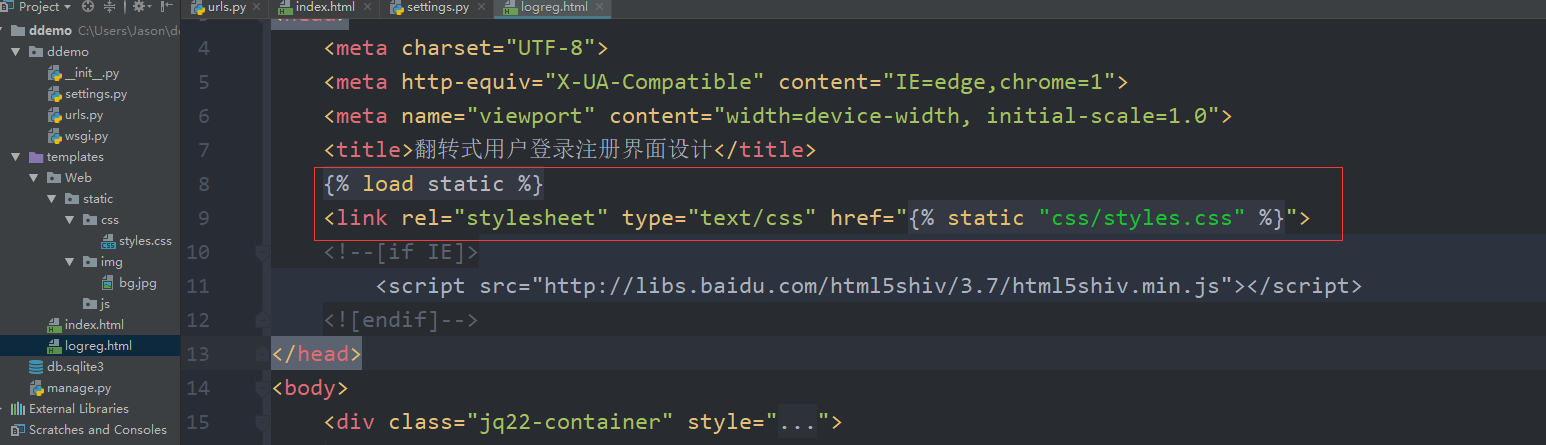Open the project panel settings gear
The width and height of the screenshot is (1546, 445).
point(140,6)
